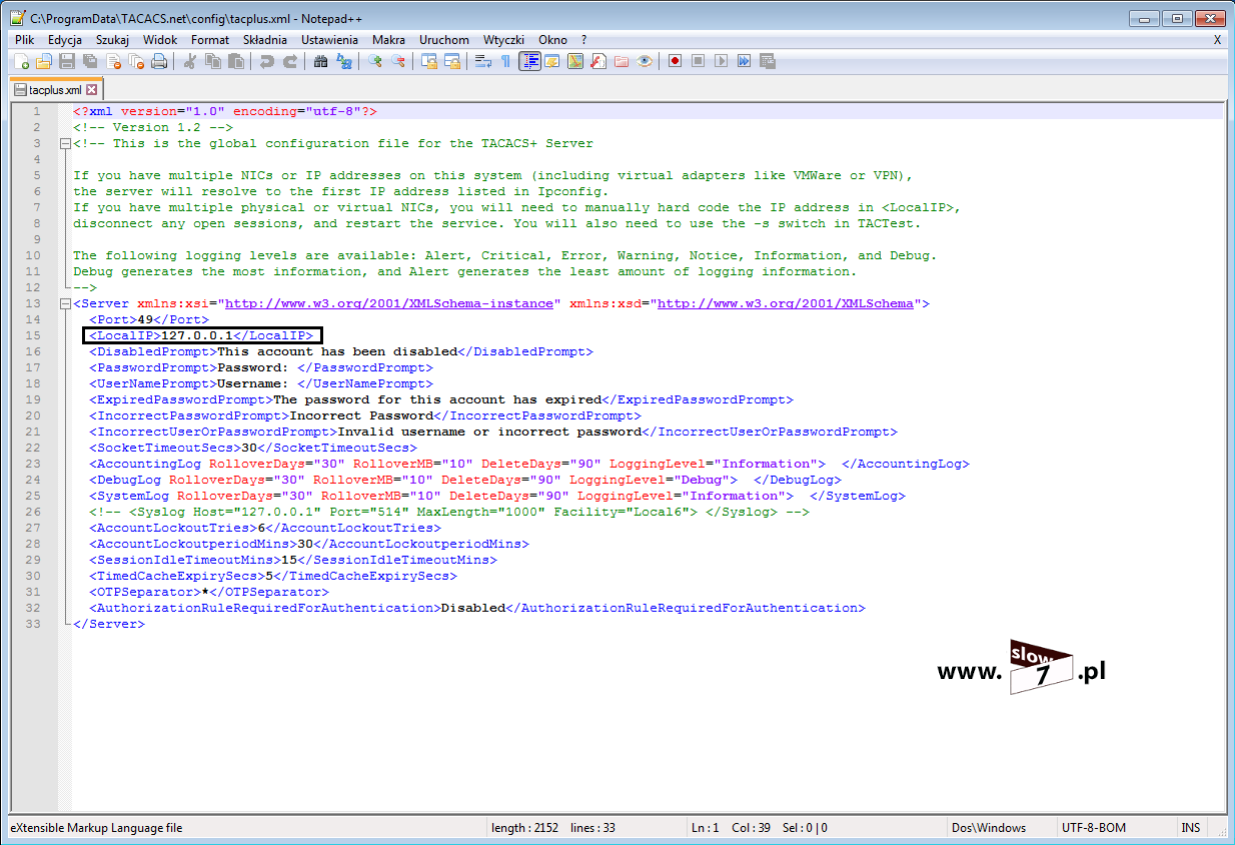Toggle the indent guide toolbar button
This screenshot has height=845, width=1235.
coord(530,61)
